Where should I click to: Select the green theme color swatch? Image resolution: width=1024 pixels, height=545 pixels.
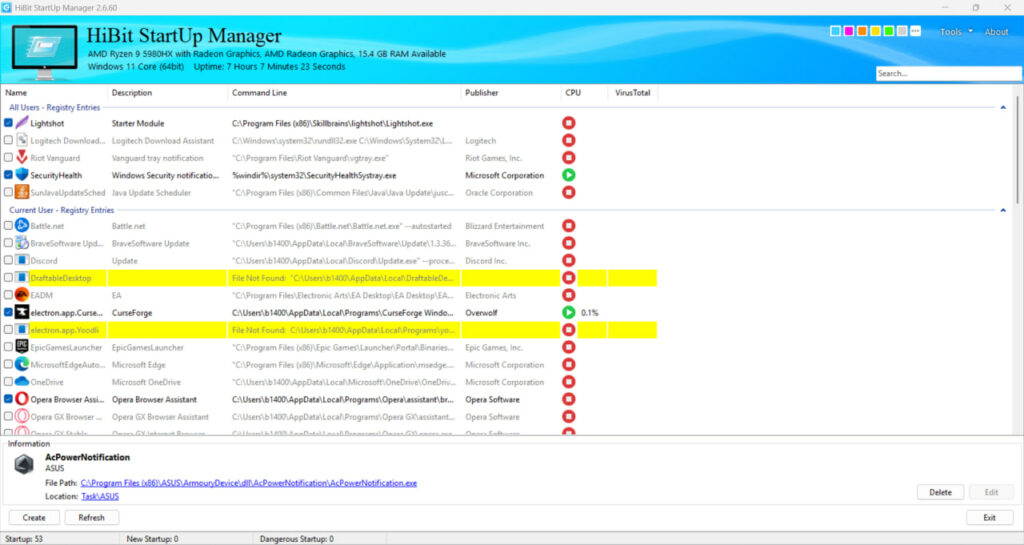889,31
